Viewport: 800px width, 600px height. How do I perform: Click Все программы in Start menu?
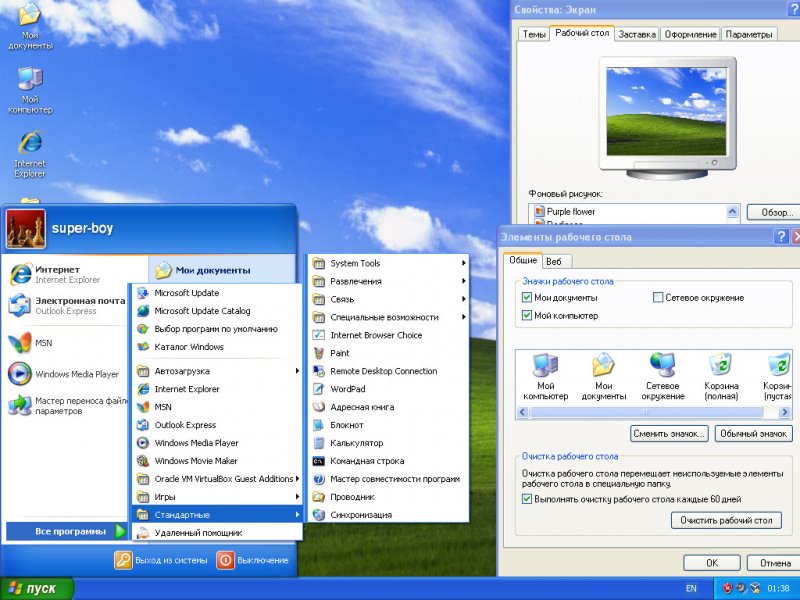(x=66, y=532)
